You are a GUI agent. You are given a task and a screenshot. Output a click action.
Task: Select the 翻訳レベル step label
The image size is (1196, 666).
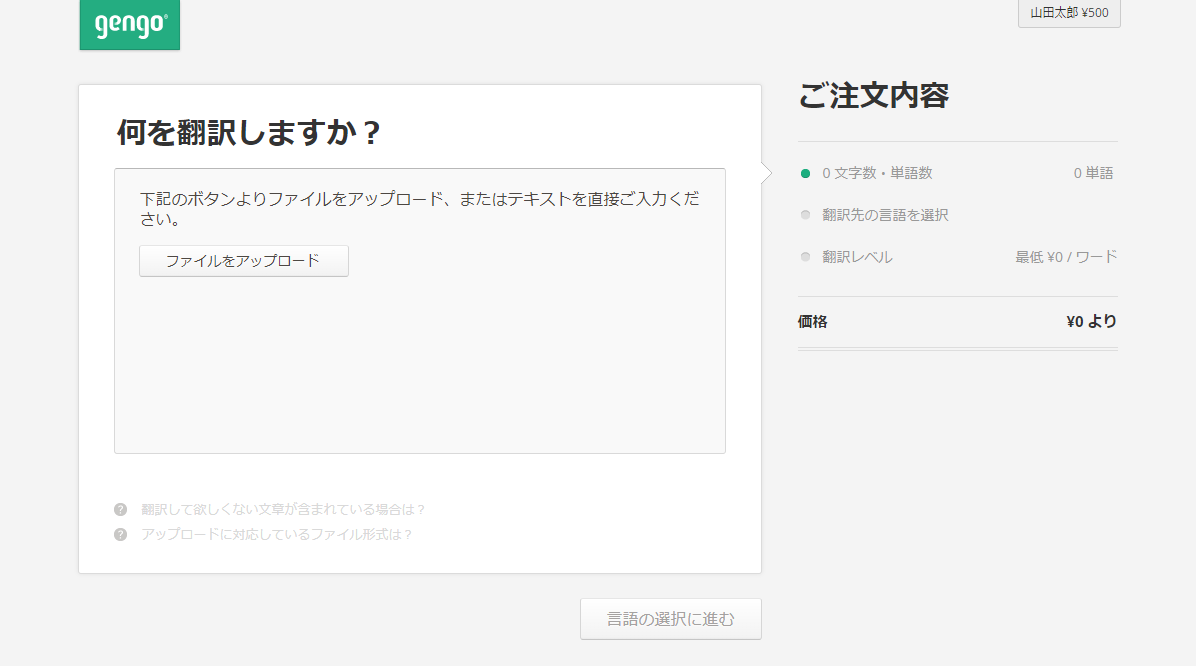click(857, 257)
